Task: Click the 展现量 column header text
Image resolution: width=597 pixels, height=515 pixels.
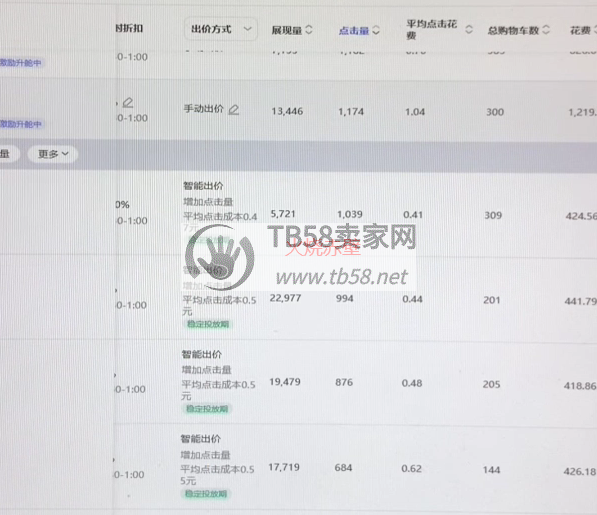Action: click(287, 30)
